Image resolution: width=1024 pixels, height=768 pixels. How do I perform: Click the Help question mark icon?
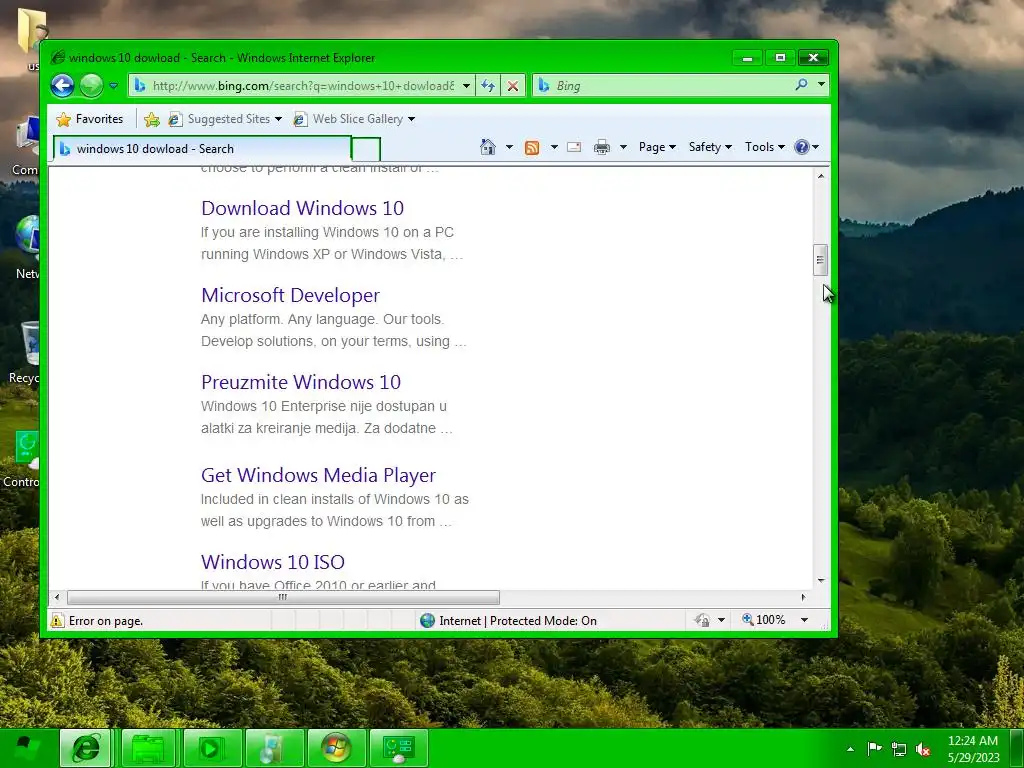802,147
